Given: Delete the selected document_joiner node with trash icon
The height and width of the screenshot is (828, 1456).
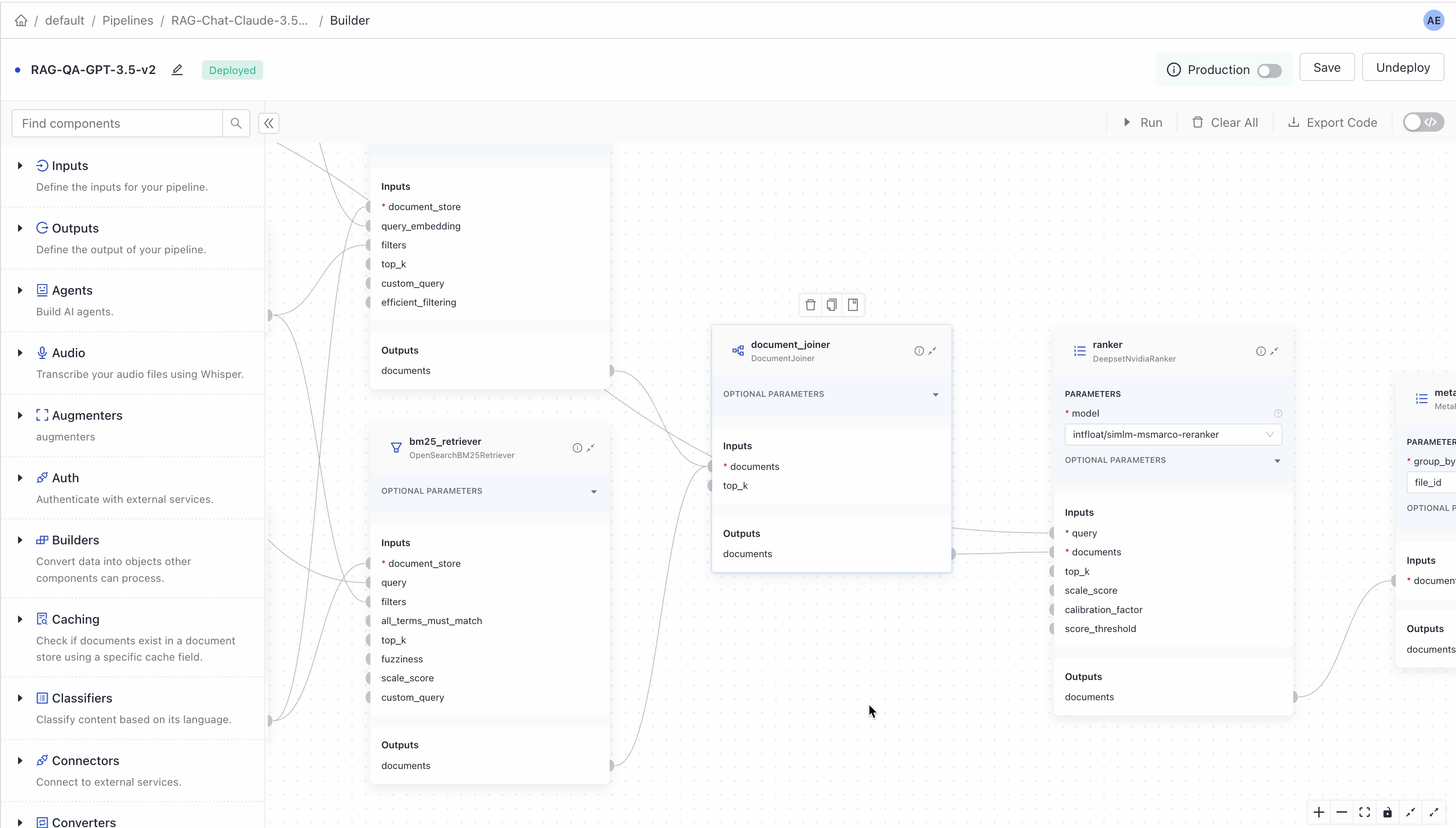Looking at the screenshot, I should point(810,305).
